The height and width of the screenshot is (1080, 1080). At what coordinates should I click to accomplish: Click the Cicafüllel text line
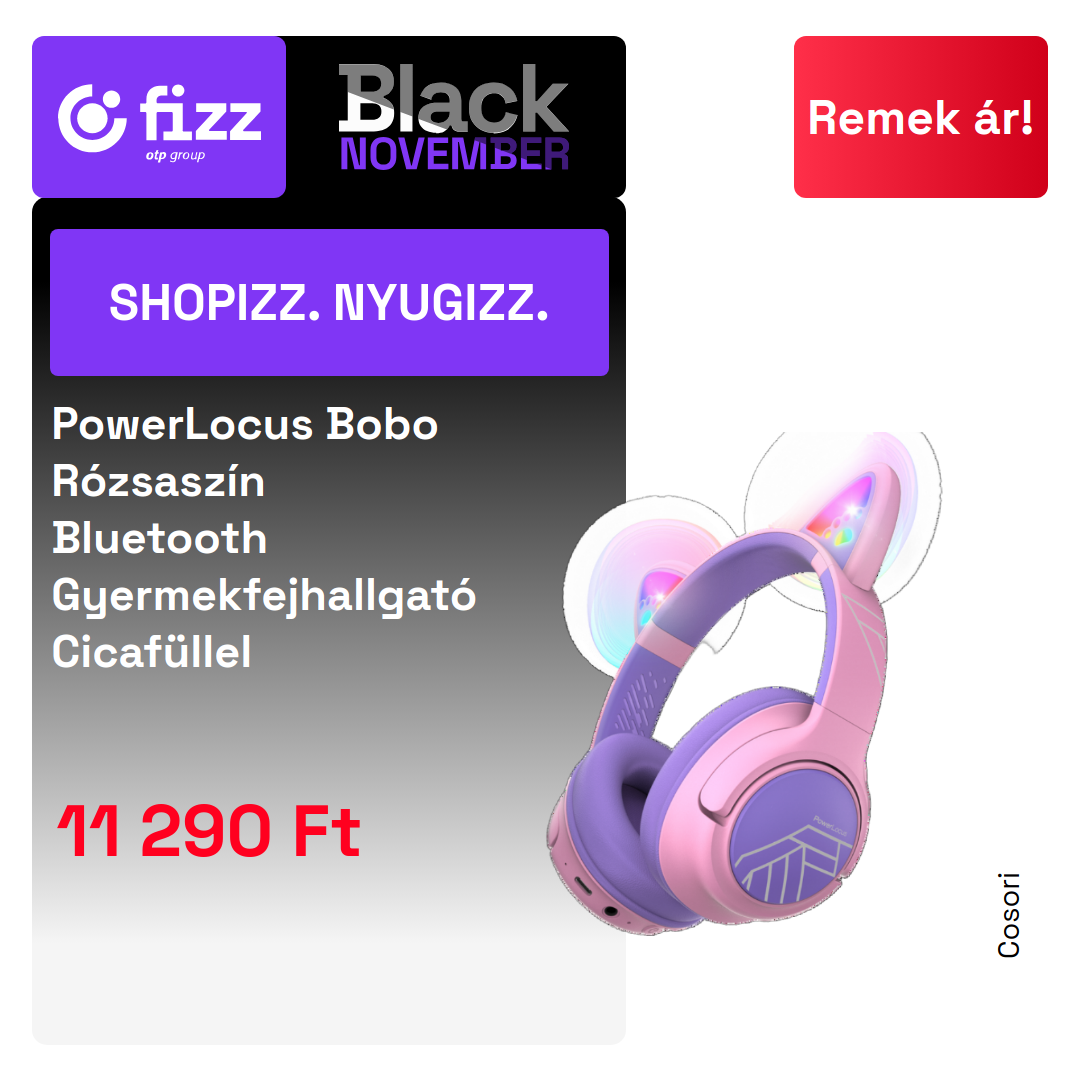(x=152, y=652)
